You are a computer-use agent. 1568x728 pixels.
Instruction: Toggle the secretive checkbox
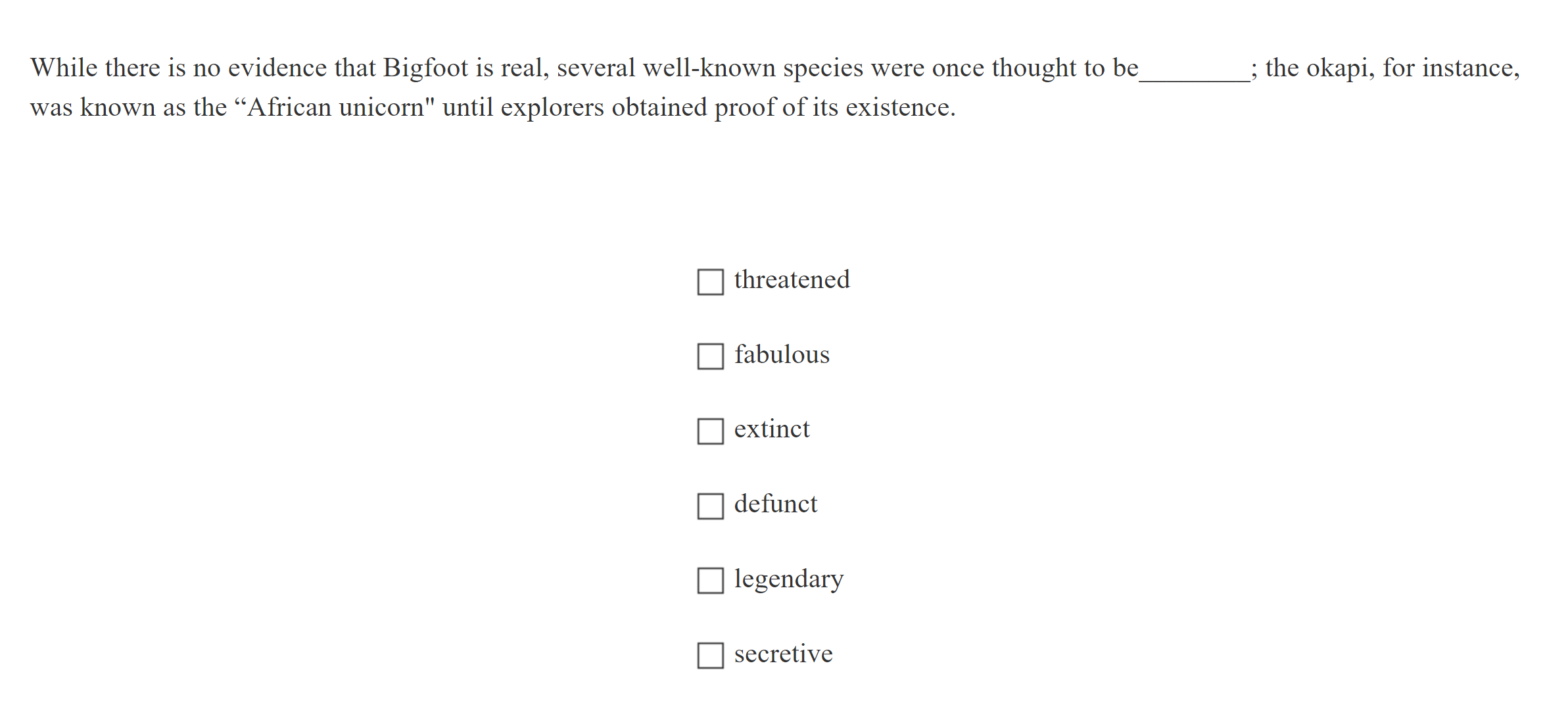point(710,656)
